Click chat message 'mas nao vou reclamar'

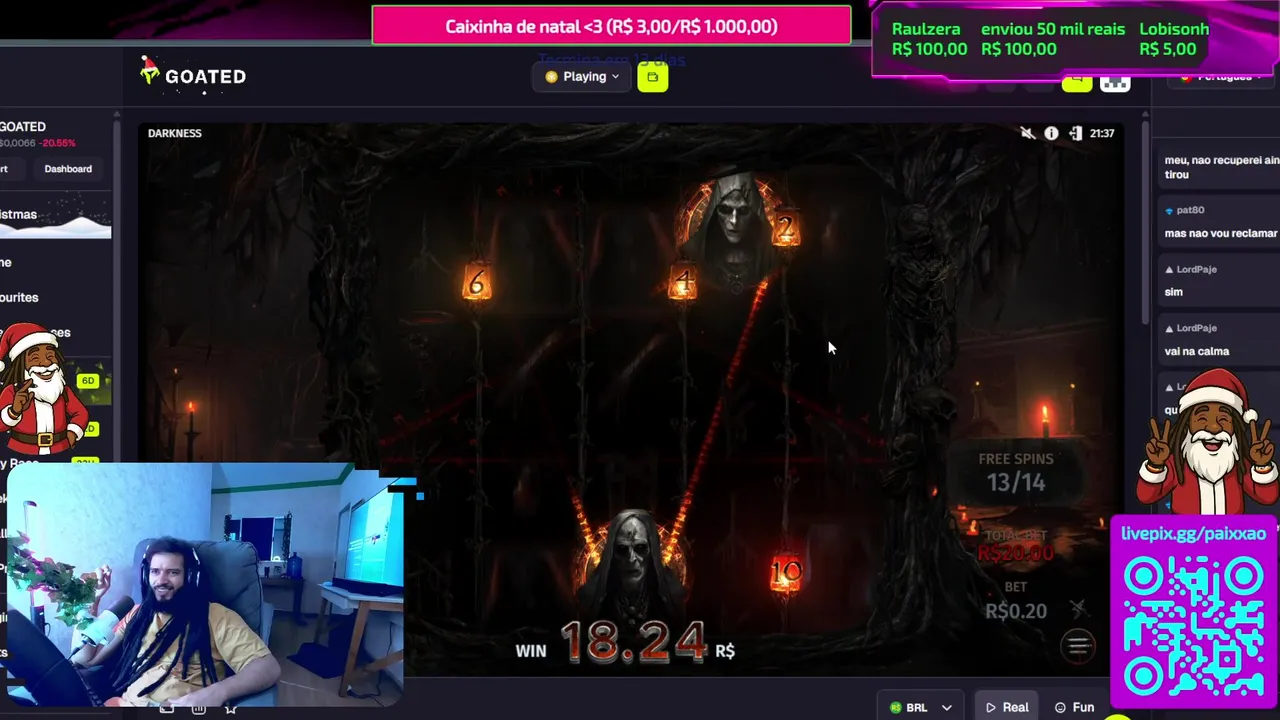pos(1220,233)
